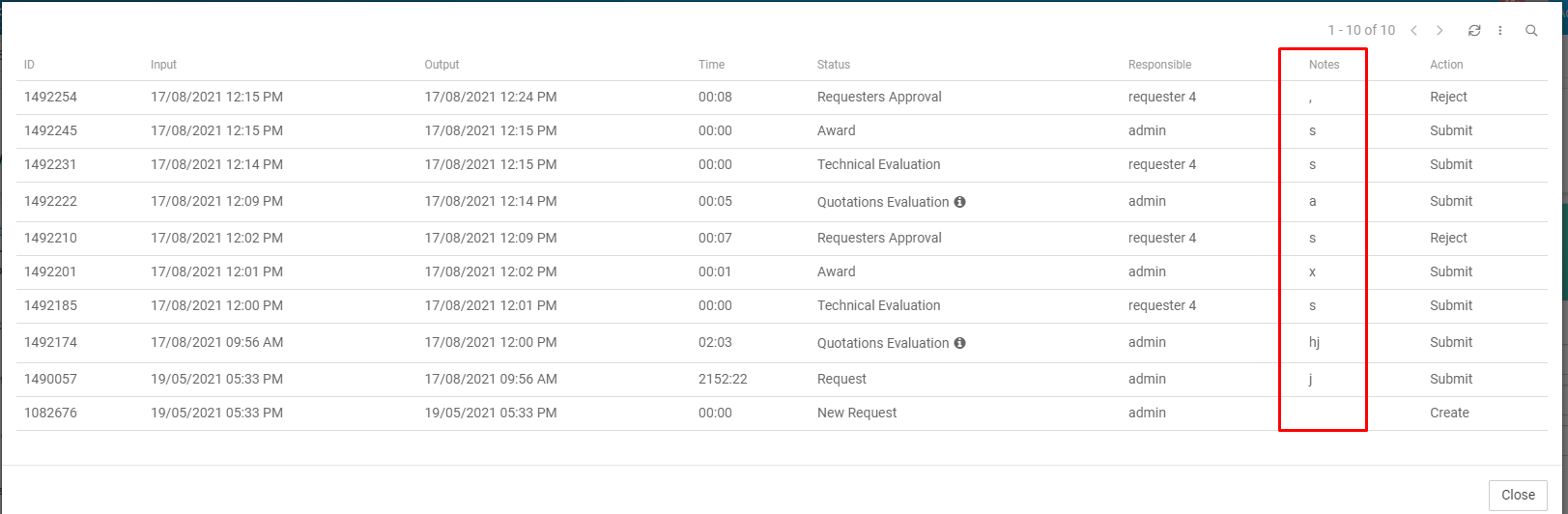The image size is (1568, 514).
Task: Click the page count 1 - 10 of 10
Action: pos(1361,31)
